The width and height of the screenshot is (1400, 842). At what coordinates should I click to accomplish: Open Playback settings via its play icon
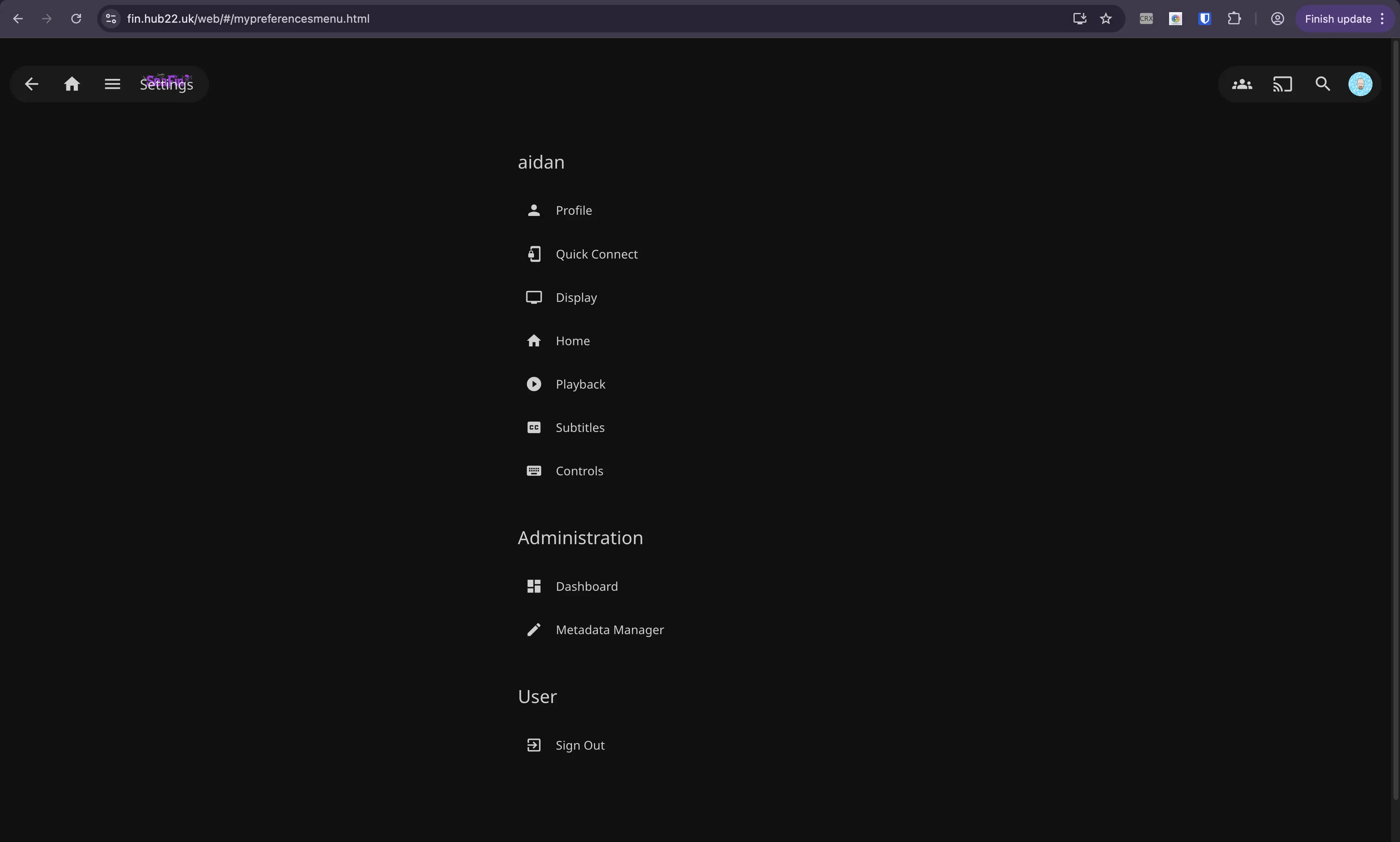pos(533,384)
